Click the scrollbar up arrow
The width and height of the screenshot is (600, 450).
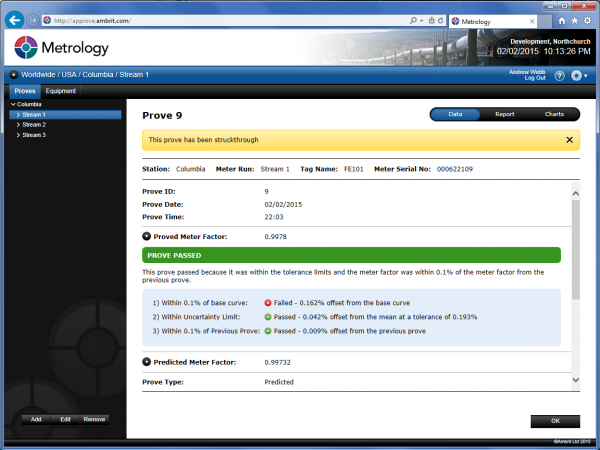[576, 194]
